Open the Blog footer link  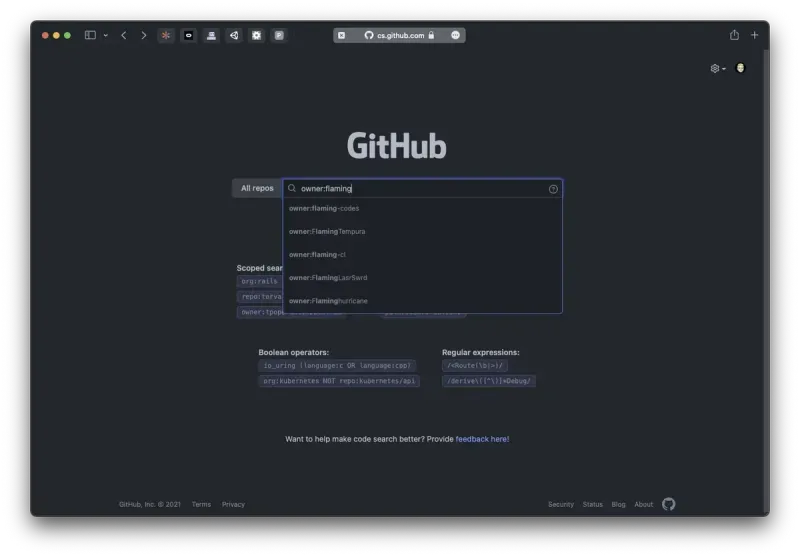click(618, 504)
